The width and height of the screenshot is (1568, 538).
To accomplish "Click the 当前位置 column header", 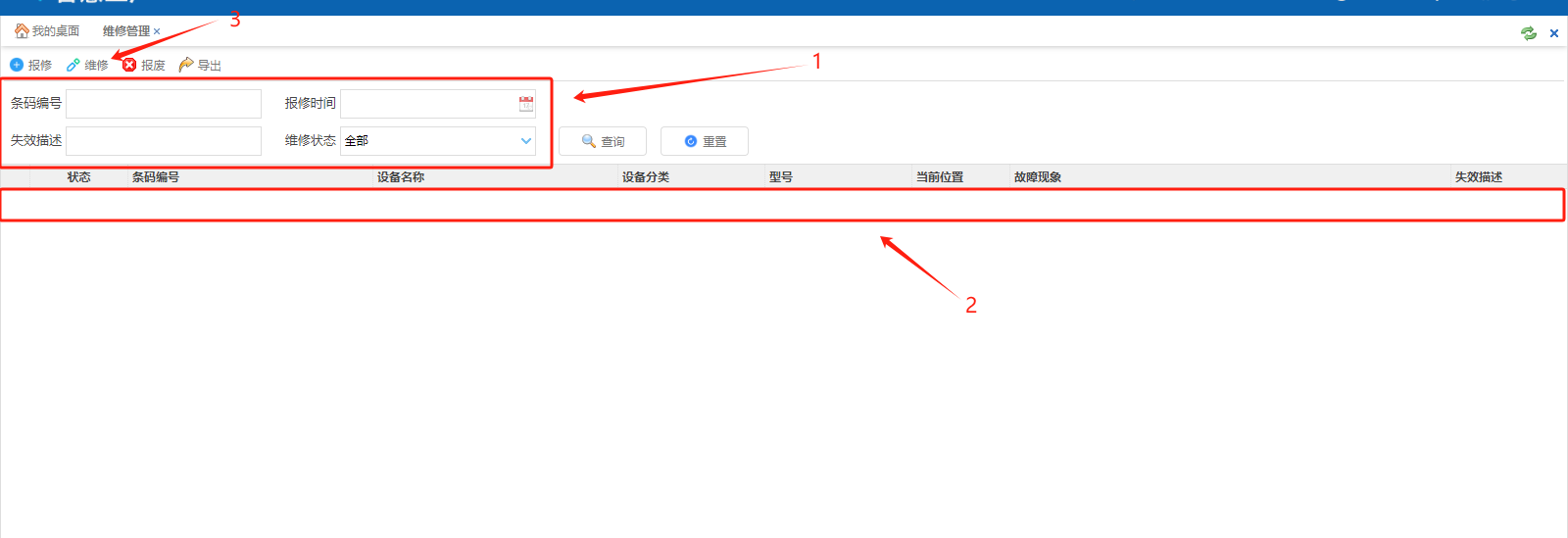I will (x=940, y=177).
